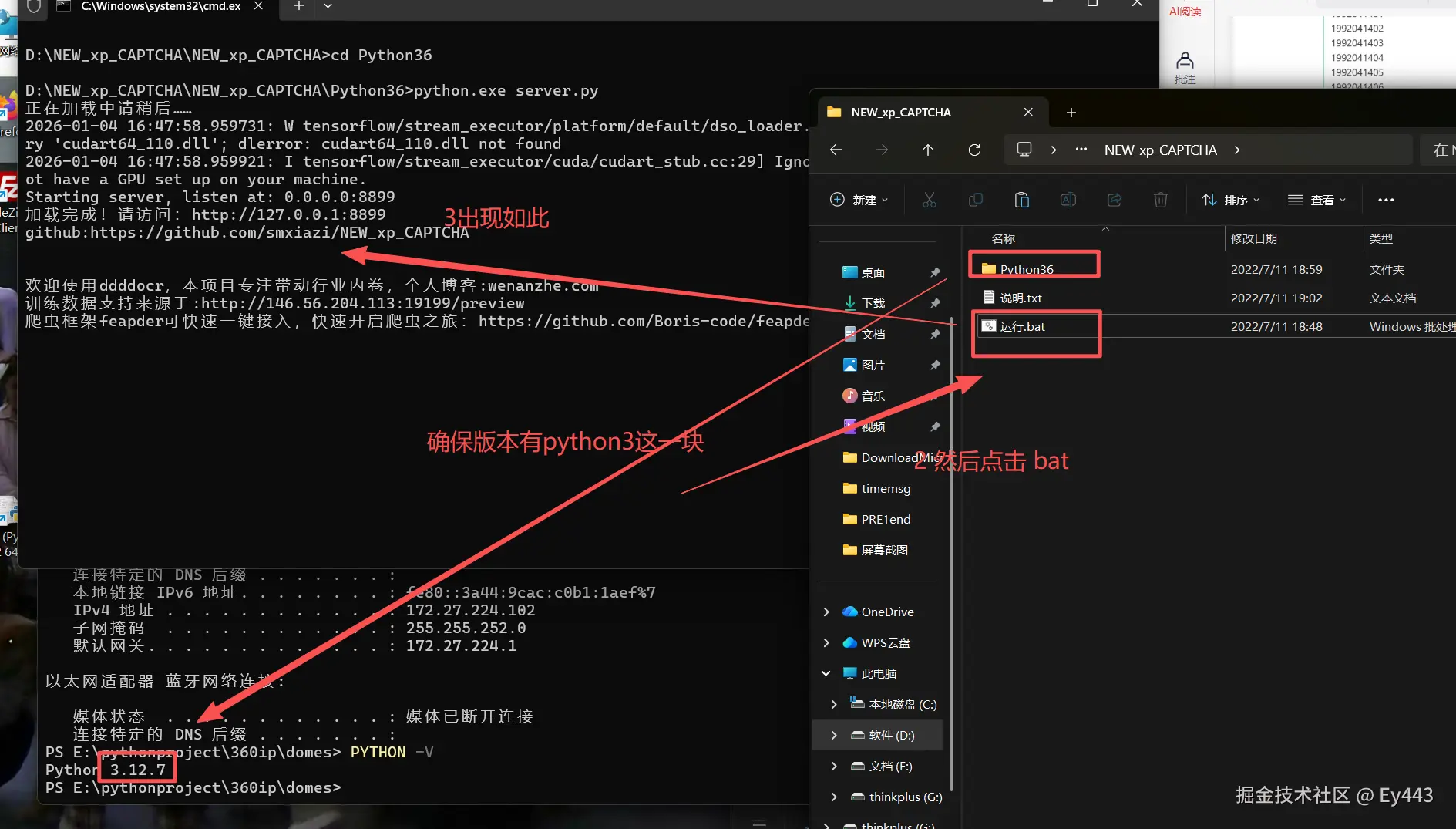Click the Copy icon in toolbar
Image resolution: width=1456 pixels, height=829 pixels.
click(x=976, y=200)
